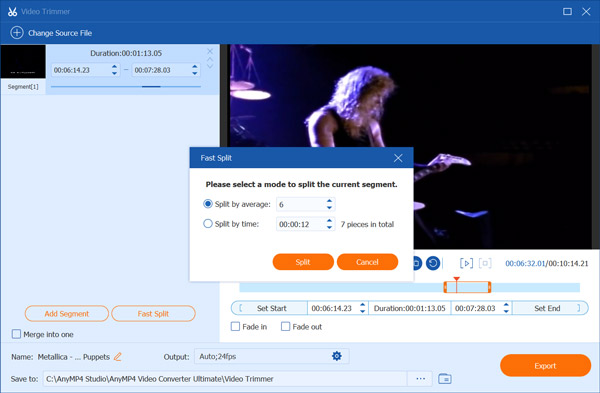Decrease the Split by average count
The image size is (600, 393).
329,208
